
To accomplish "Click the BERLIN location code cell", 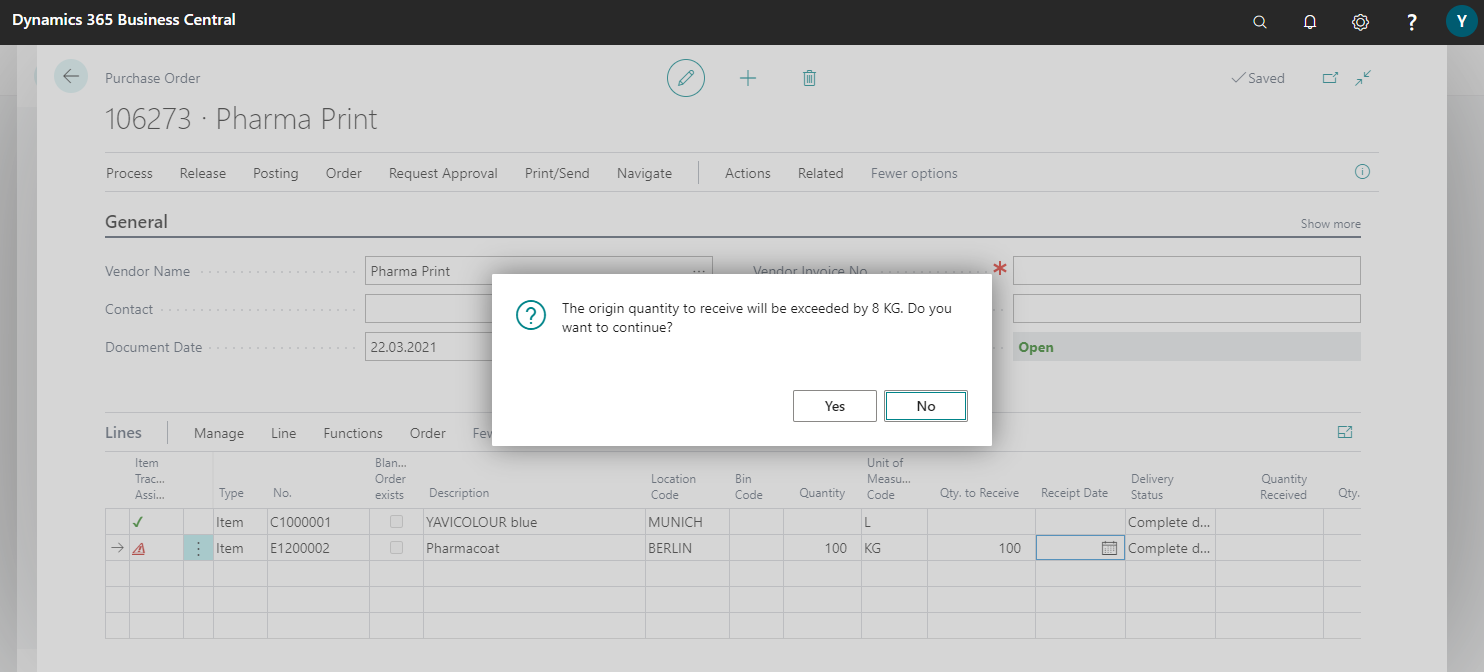I will tap(687, 548).
